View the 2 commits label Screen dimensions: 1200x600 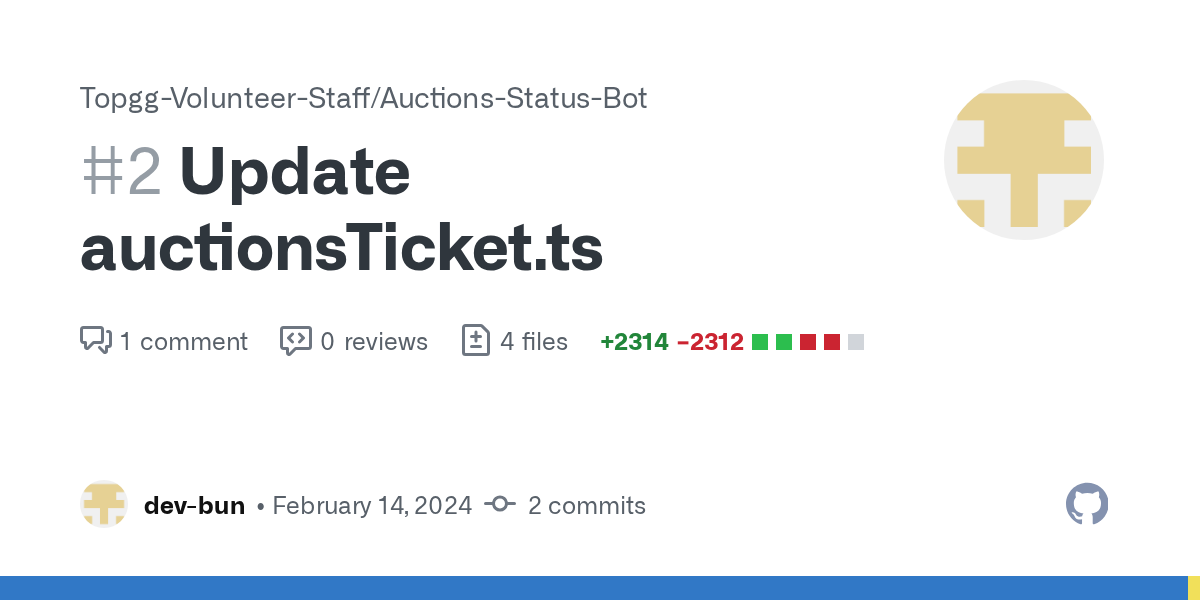587,506
